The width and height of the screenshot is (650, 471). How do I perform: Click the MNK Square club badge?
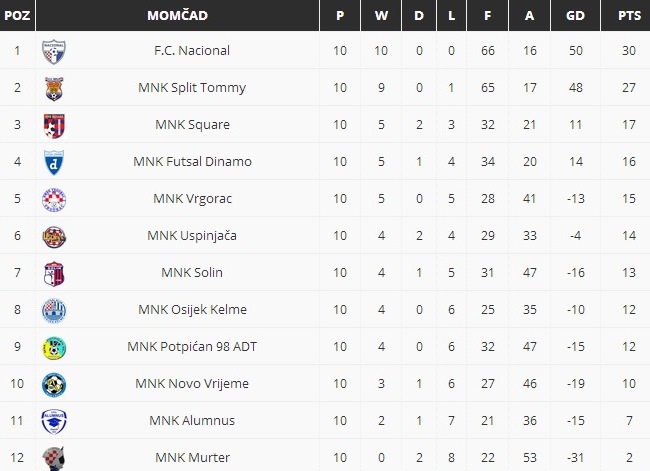[x=53, y=125]
